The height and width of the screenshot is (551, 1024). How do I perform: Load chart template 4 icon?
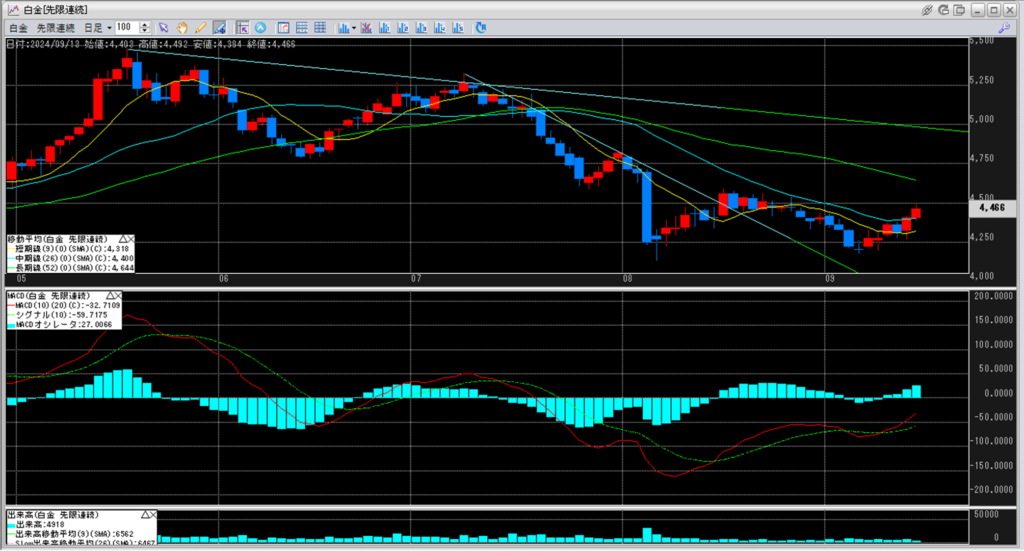(x=440, y=27)
